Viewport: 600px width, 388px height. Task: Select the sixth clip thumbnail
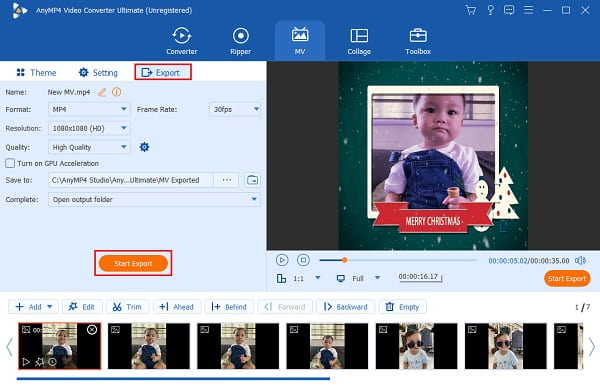click(505, 346)
